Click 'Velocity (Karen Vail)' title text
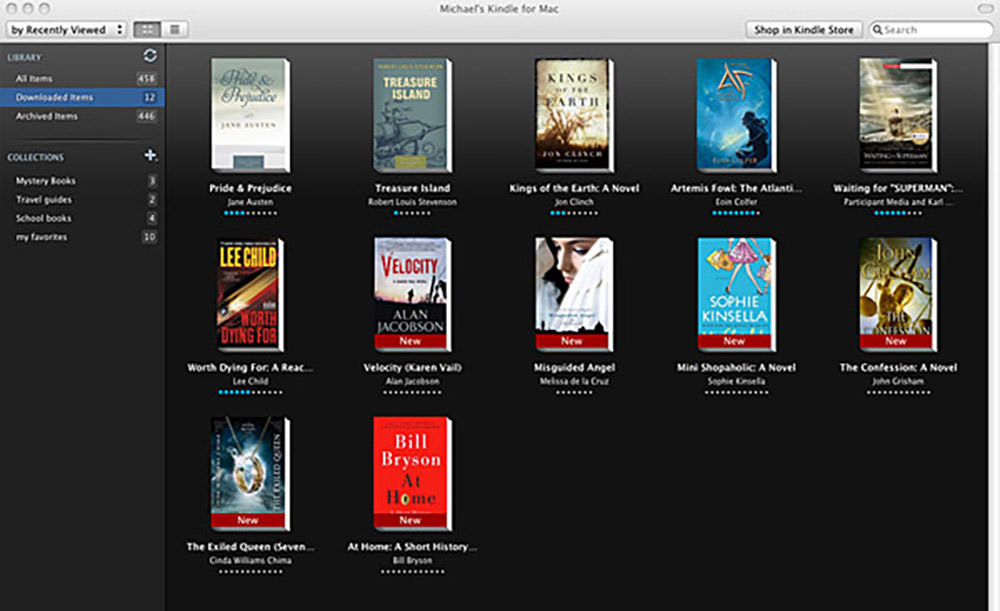This screenshot has height=611, width=1000. (413, 367)
